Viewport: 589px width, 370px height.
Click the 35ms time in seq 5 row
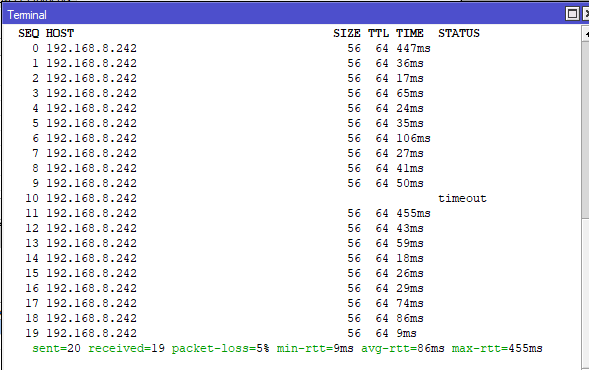click(410, 124)
